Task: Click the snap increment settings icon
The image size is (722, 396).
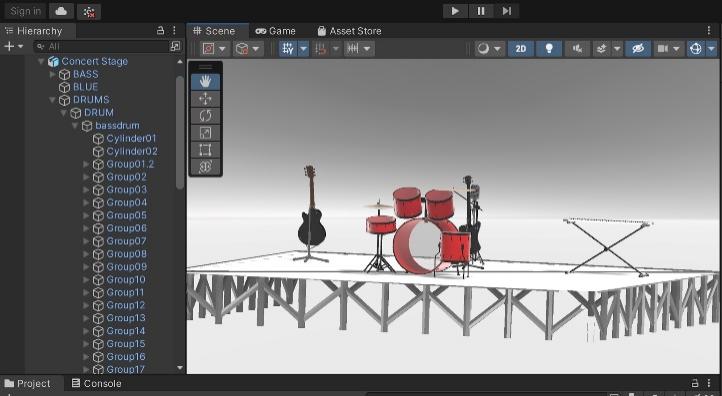Action: 353,48
